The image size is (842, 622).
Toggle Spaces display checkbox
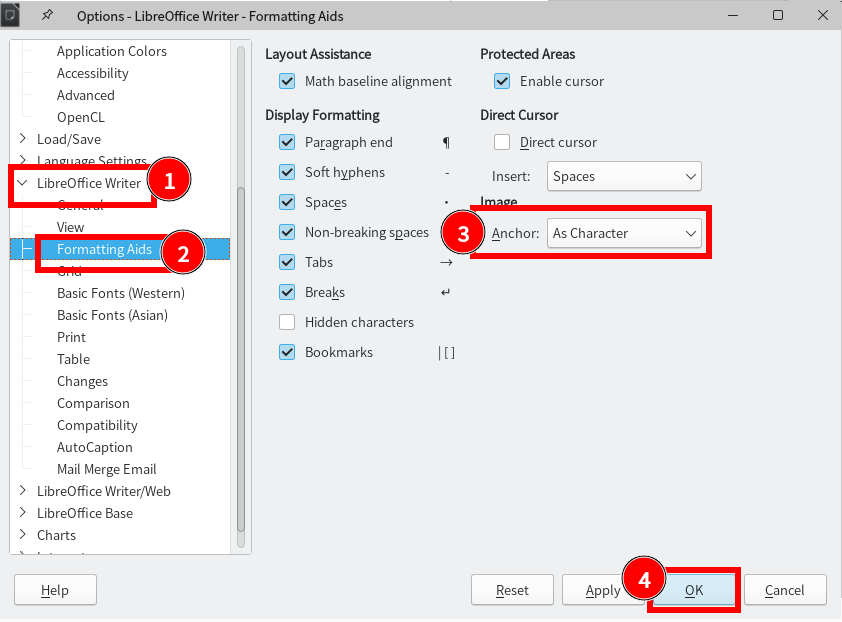coord(287,202)
